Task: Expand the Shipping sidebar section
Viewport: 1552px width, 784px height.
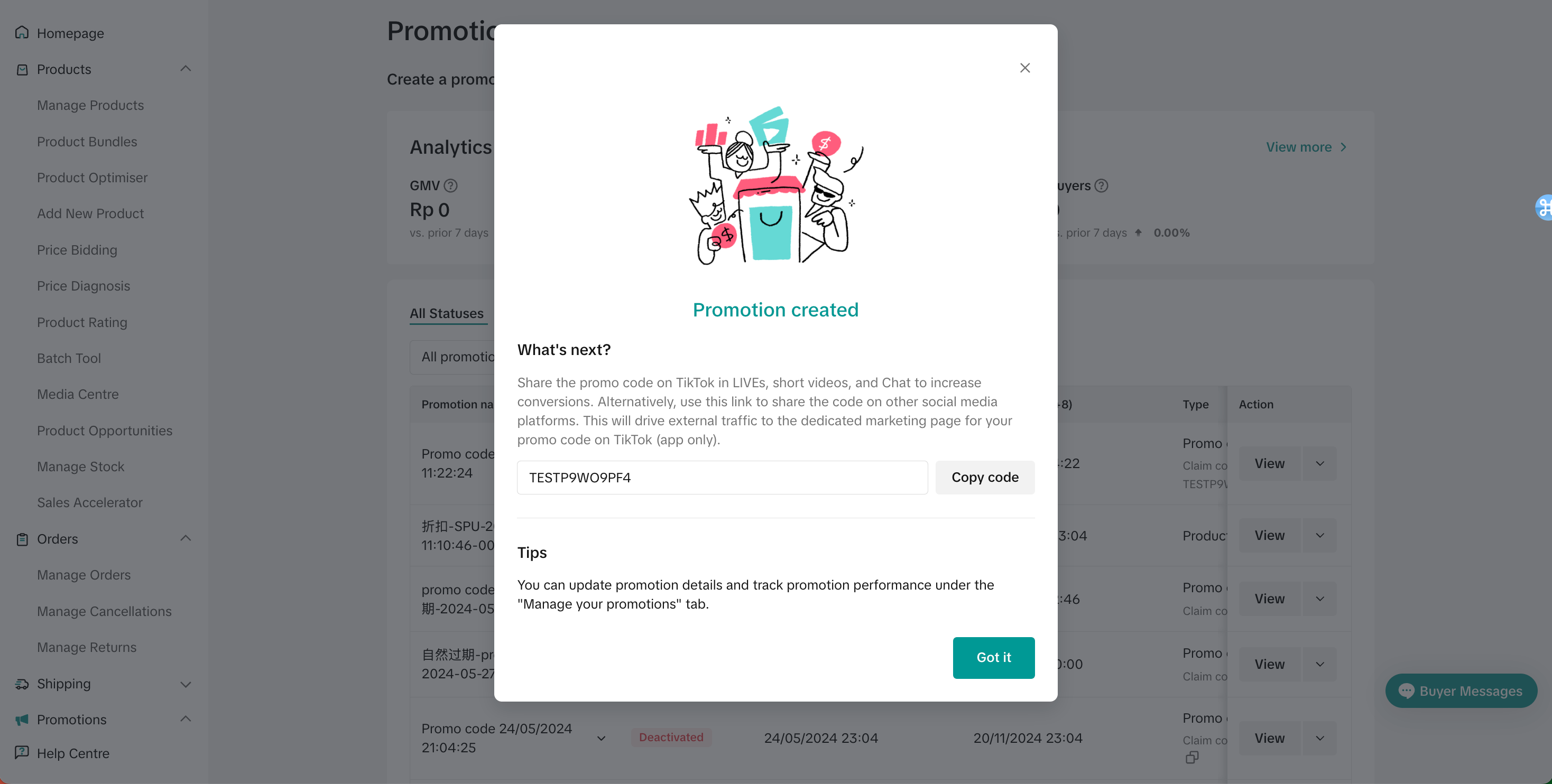Action: [x=186, y=684]
